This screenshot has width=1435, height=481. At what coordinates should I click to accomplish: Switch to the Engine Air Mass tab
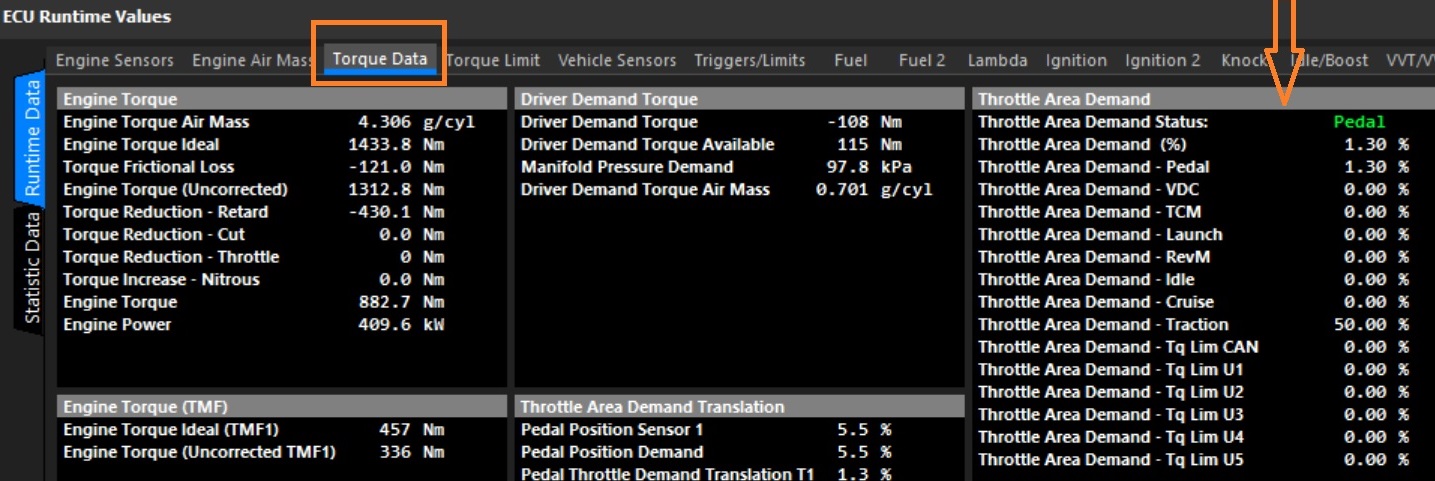(x=252, y=60)
